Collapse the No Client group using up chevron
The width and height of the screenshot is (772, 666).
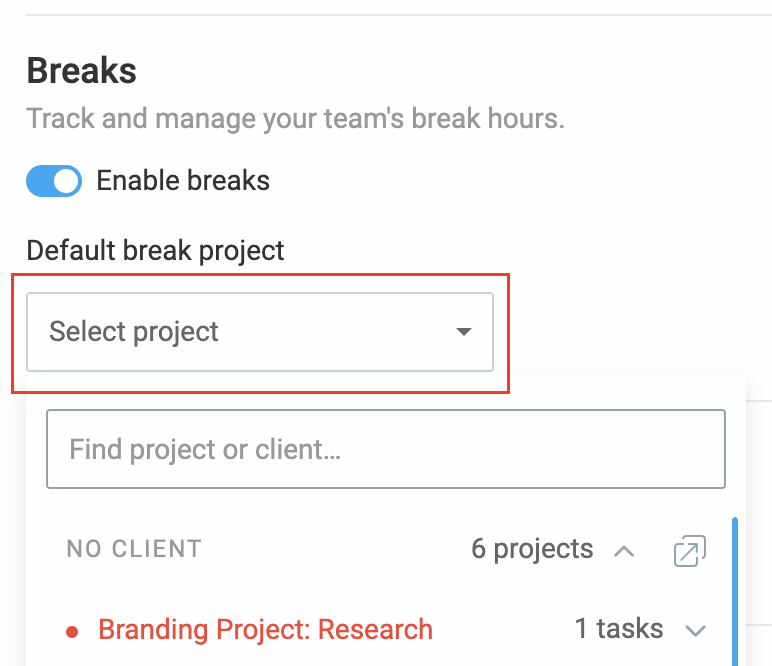tap(624, 550)
